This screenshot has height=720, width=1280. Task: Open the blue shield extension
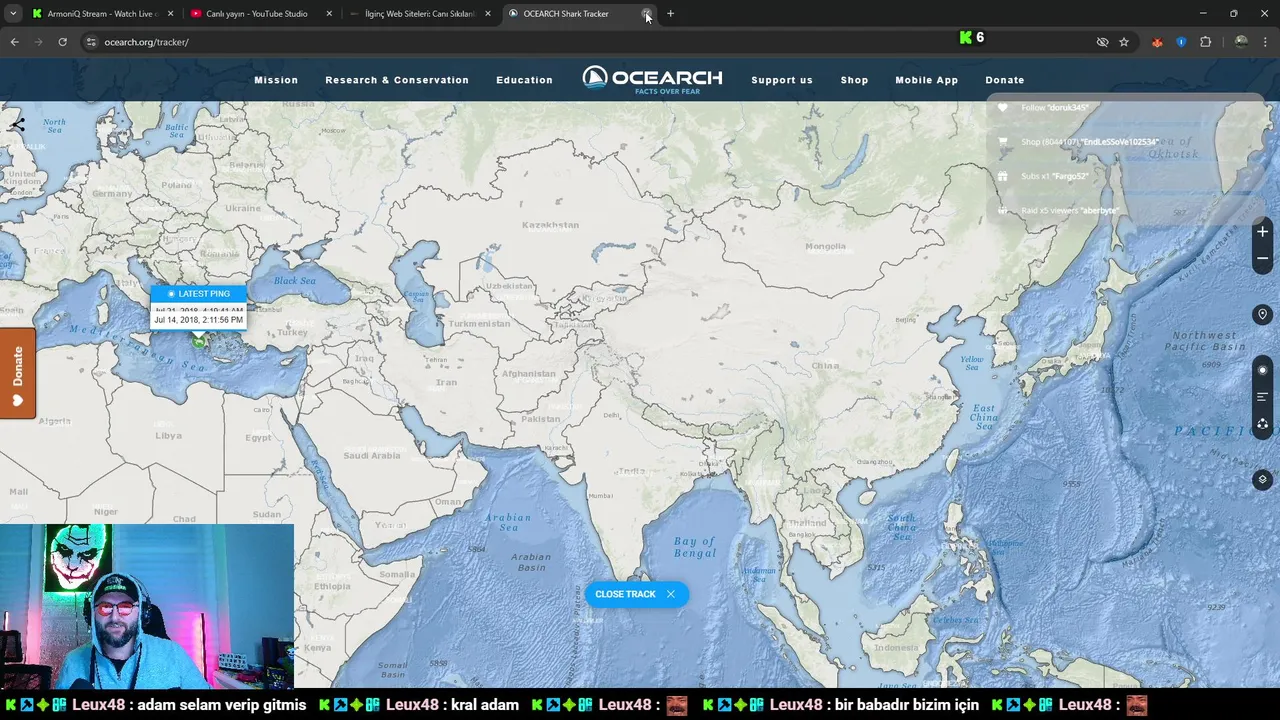[x=1181, y=42]
